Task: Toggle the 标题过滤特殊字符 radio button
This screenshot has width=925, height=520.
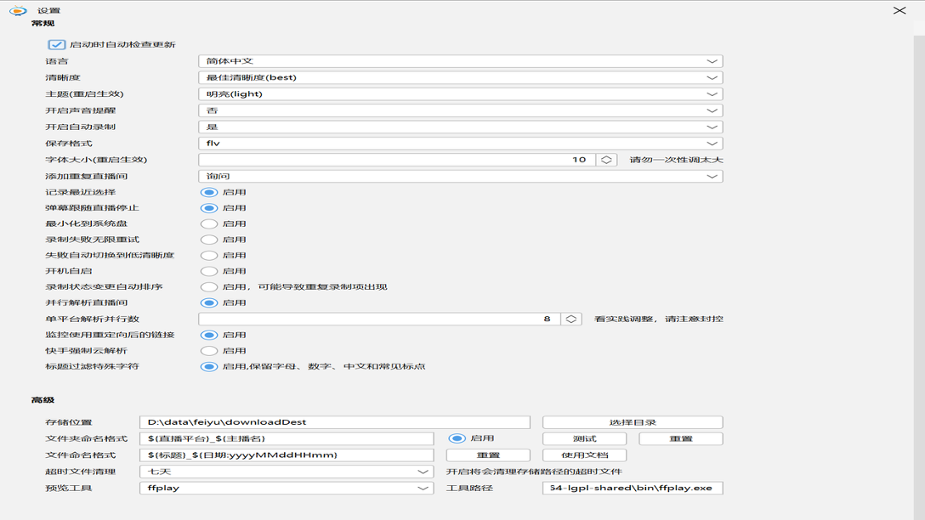Action: 209,367
